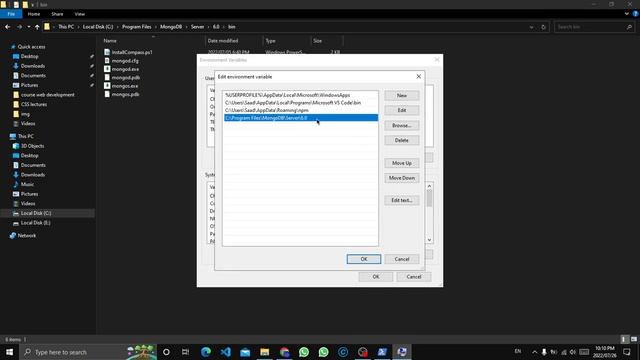Click volume speaker tray icon
The width and height of the screenshot is (640, 360).
point(573,352)
